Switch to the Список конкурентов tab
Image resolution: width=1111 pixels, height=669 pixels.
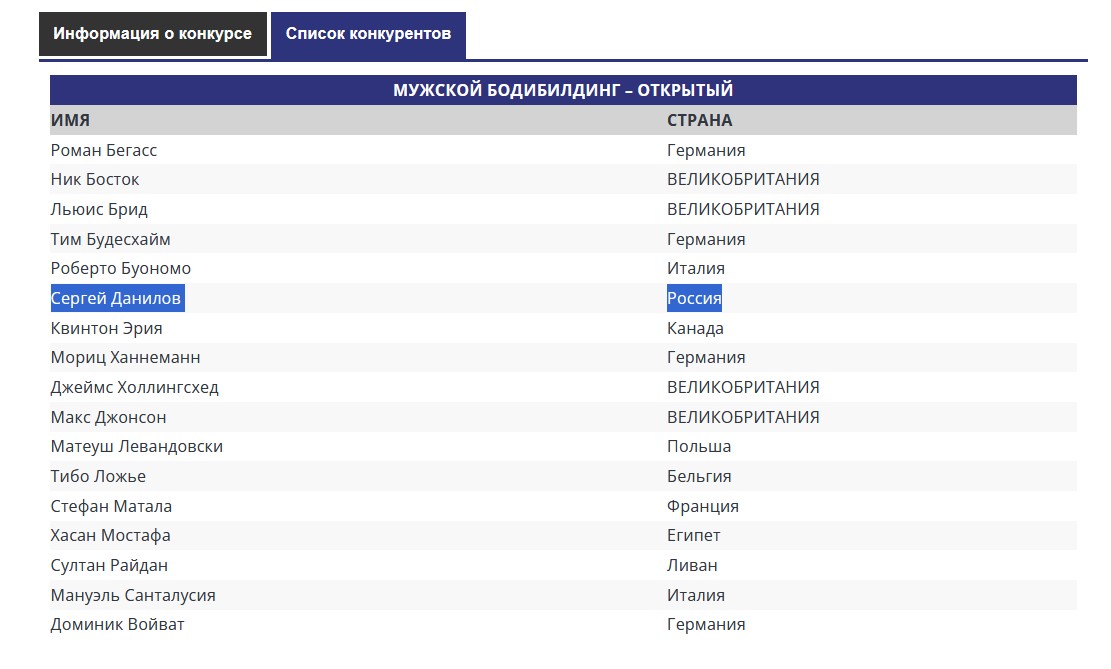(368, 35)
